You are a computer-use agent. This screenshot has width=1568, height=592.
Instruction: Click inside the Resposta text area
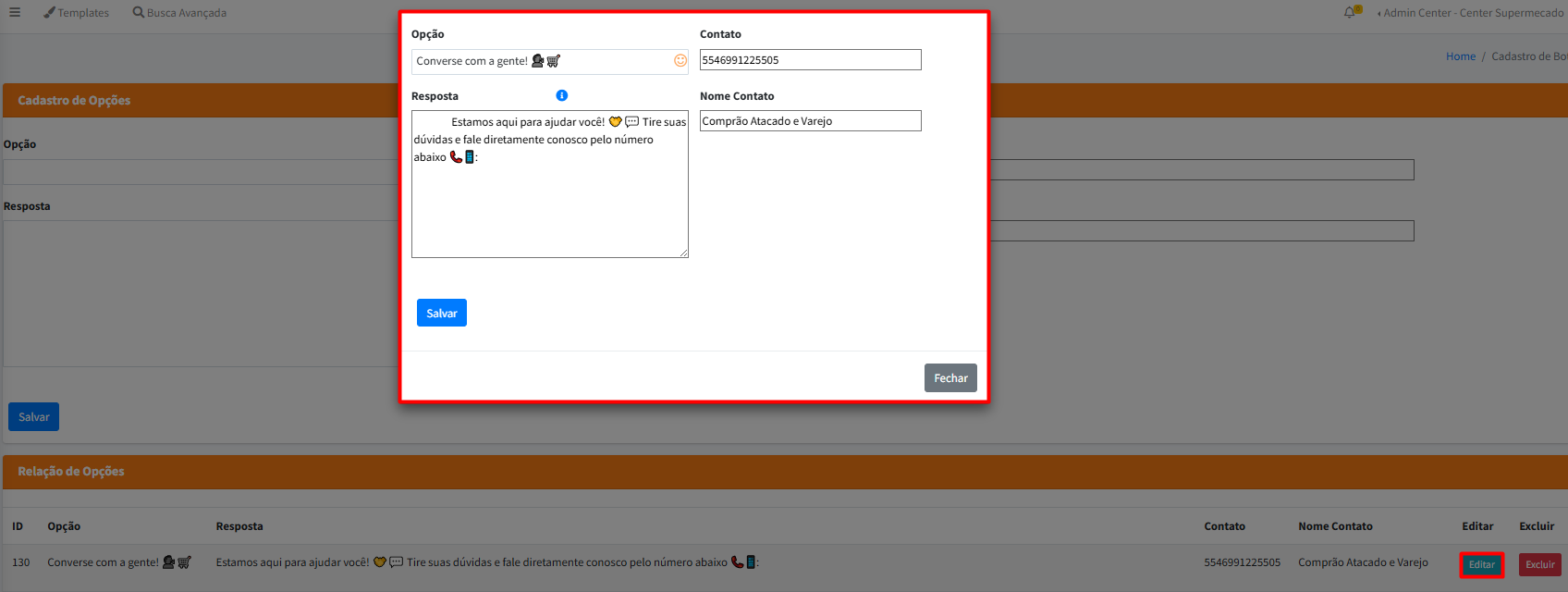(x=549, y=203)
